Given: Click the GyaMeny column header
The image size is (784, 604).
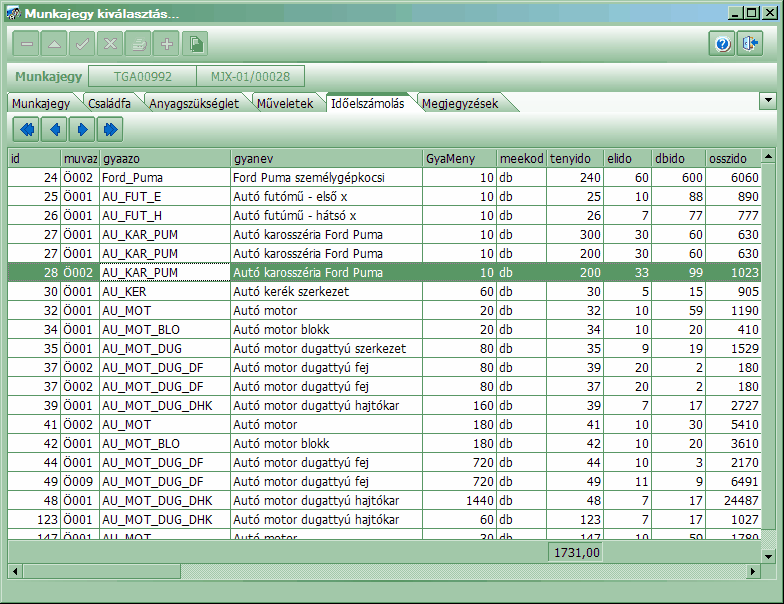Looking at the screenshot, I should 460,158.
